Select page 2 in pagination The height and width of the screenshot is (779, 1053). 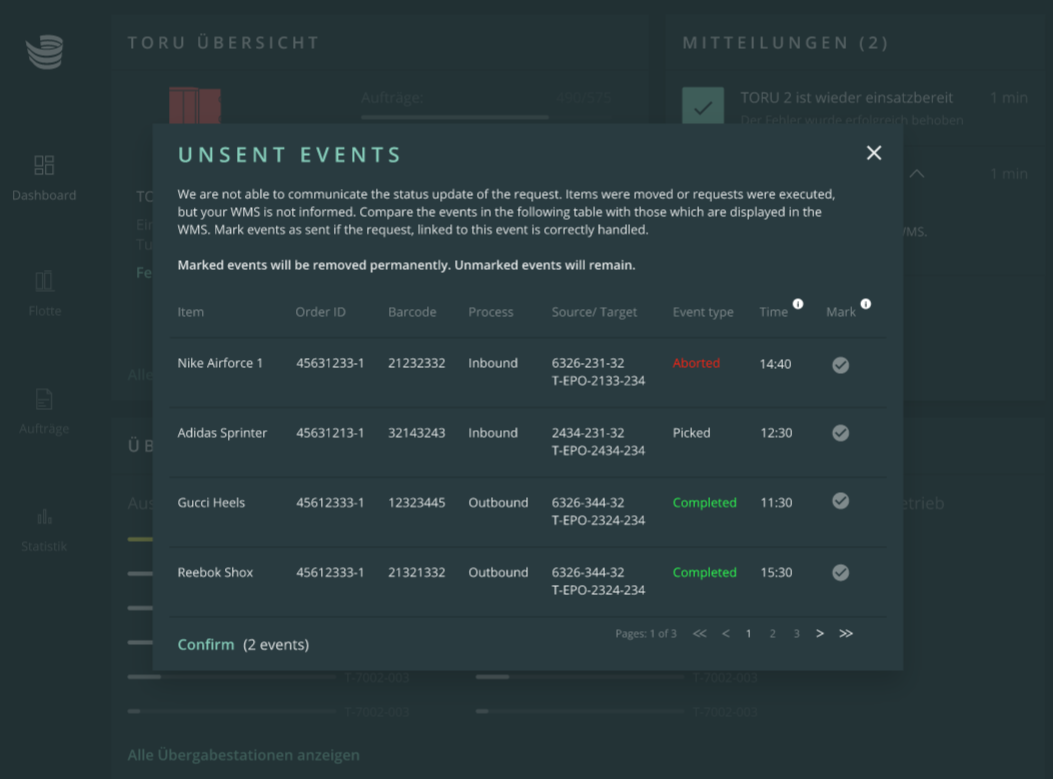pos(772,633)
